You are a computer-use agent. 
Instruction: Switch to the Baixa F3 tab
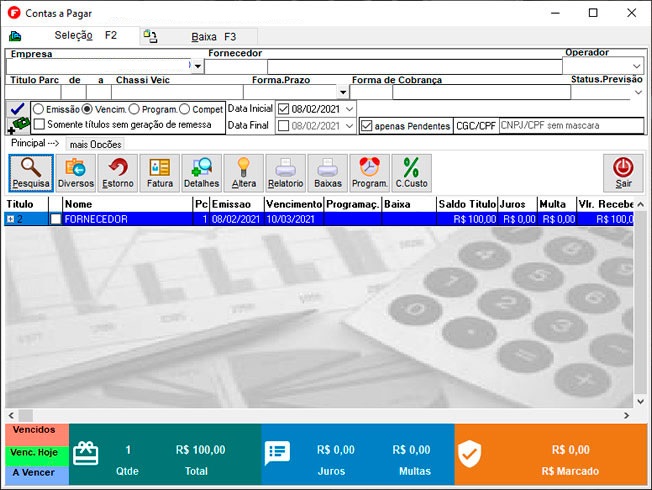200,36
